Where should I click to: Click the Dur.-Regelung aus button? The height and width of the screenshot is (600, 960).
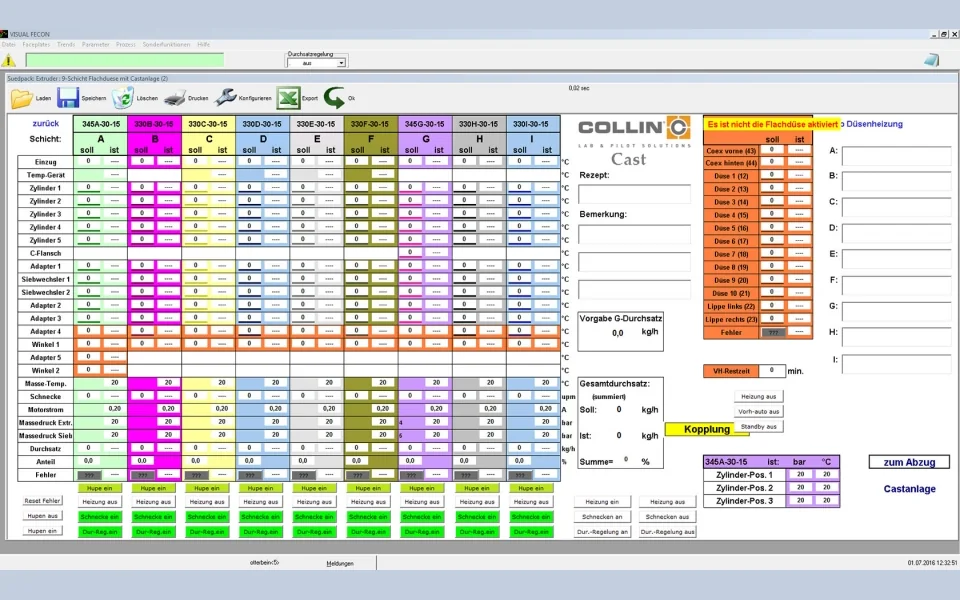[x=667, y=532]
